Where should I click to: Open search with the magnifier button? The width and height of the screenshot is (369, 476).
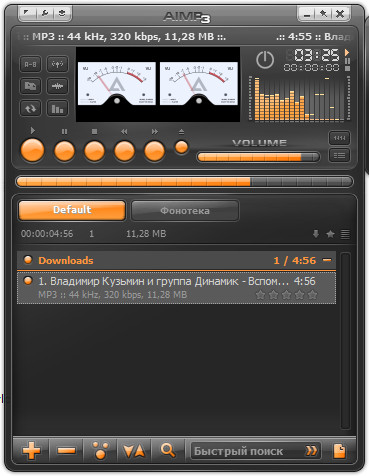tap(168, 451)
